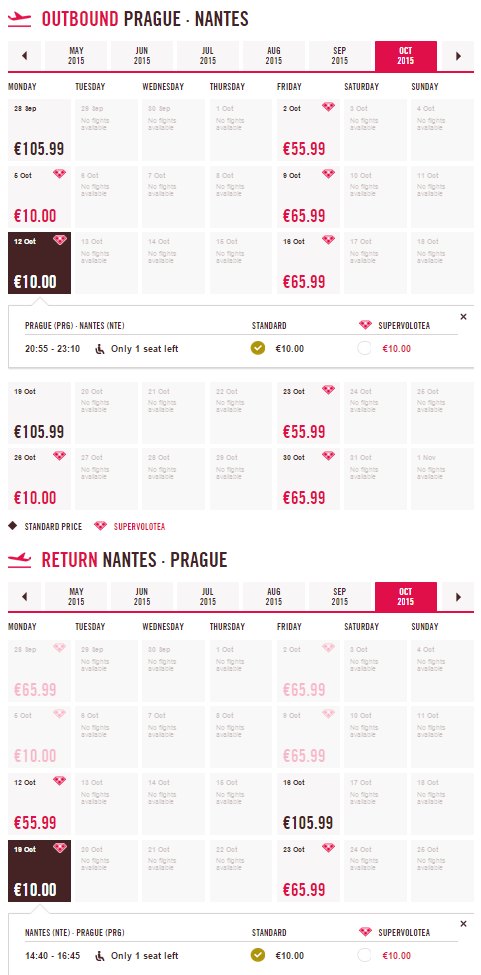Switch outbound calendar to SEP 2015
Screen dimensions: 481x975
[340, 56]
